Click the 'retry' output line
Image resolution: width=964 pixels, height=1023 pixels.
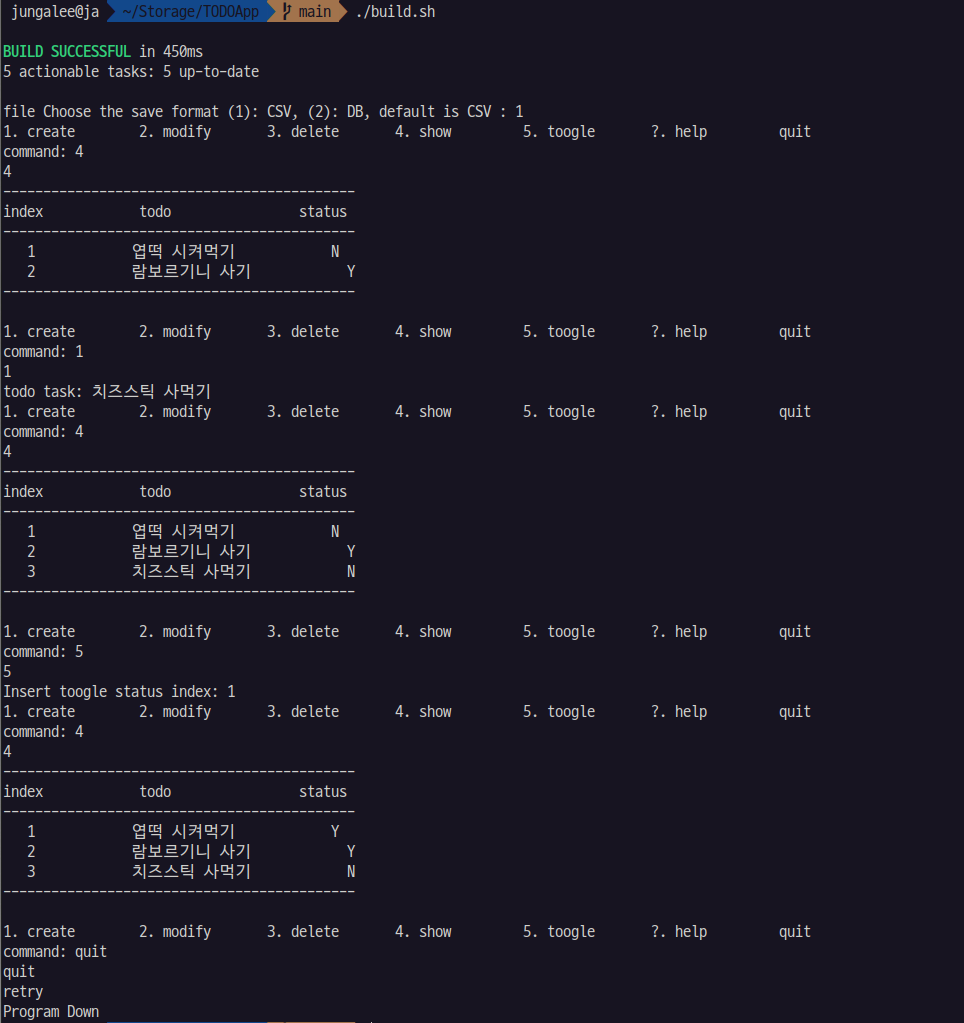[x=23, y=992]
